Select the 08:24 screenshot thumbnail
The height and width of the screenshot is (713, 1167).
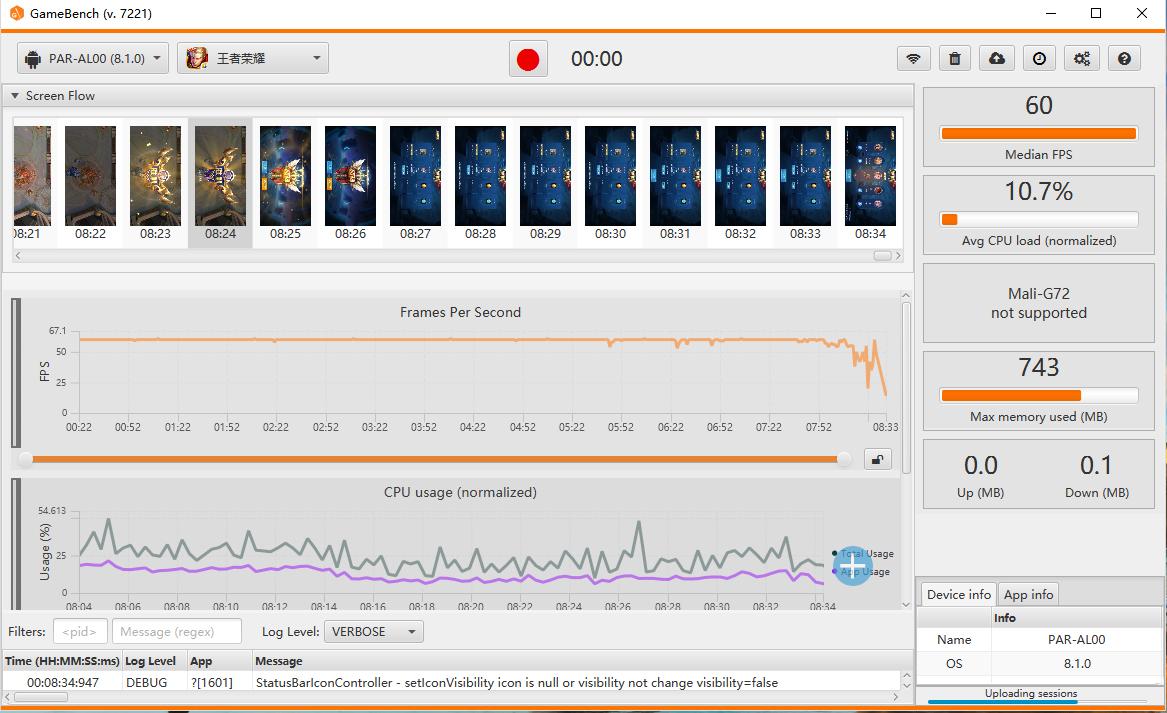point(220,182)
